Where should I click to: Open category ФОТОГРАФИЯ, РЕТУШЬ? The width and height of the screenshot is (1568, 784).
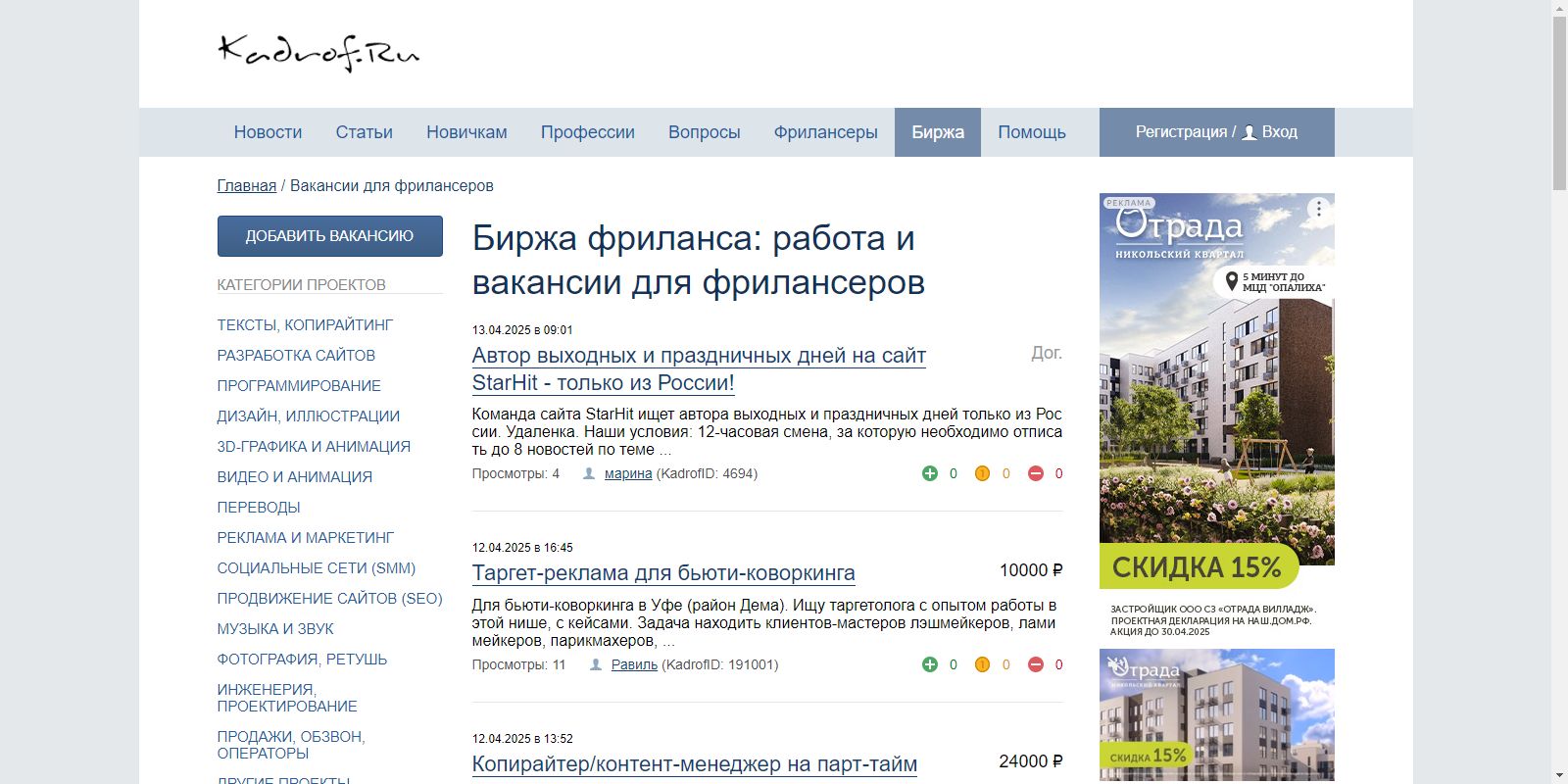pos(302,660)
